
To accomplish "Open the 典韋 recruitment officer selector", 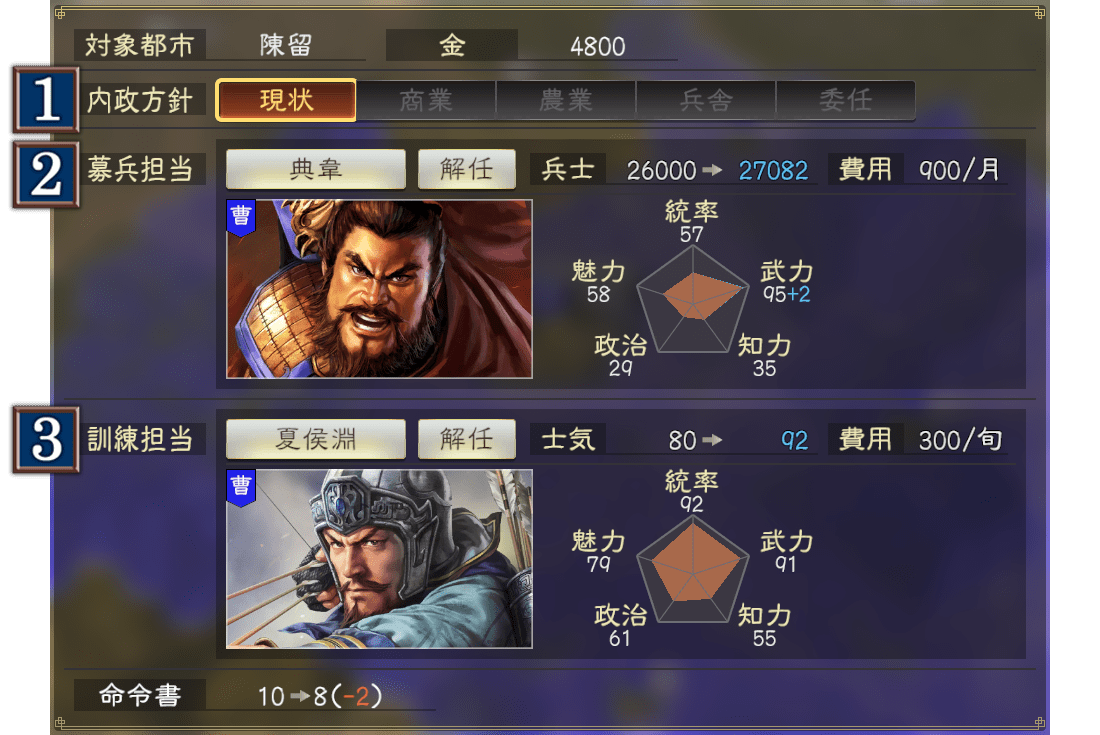I will (x=316, y=169).
